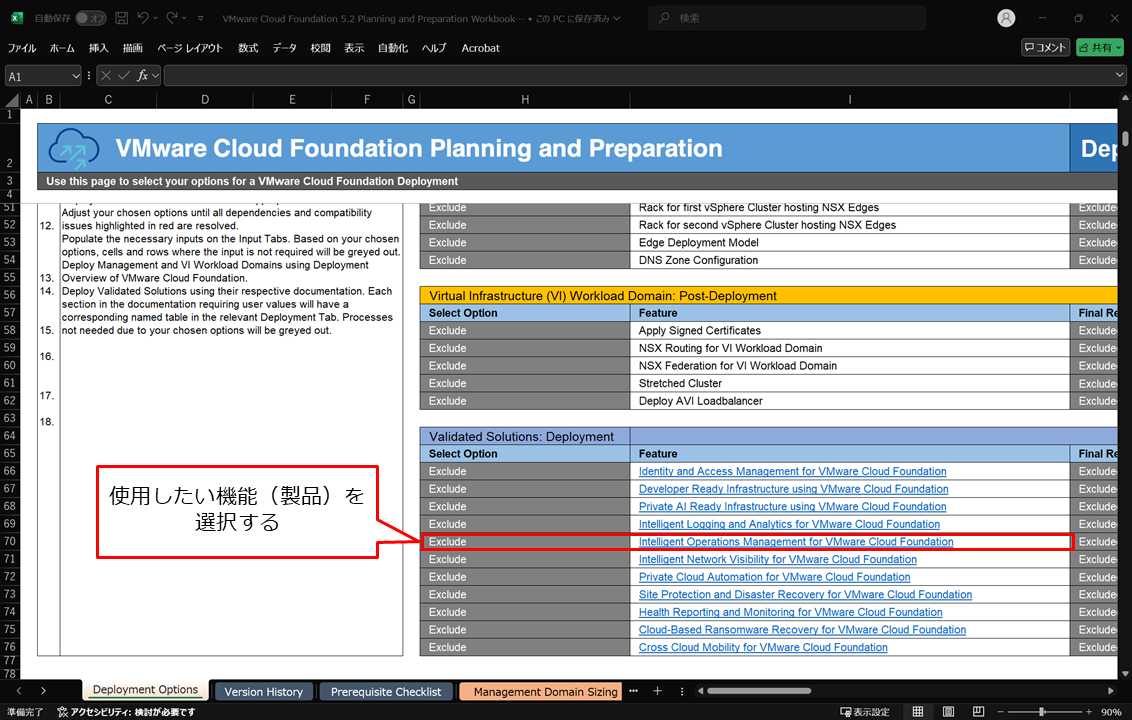The width and height of the screenshot is (1132, 720).
Task: Expand the saved location dropdown beside file name
Action: [x=617, y=18]
